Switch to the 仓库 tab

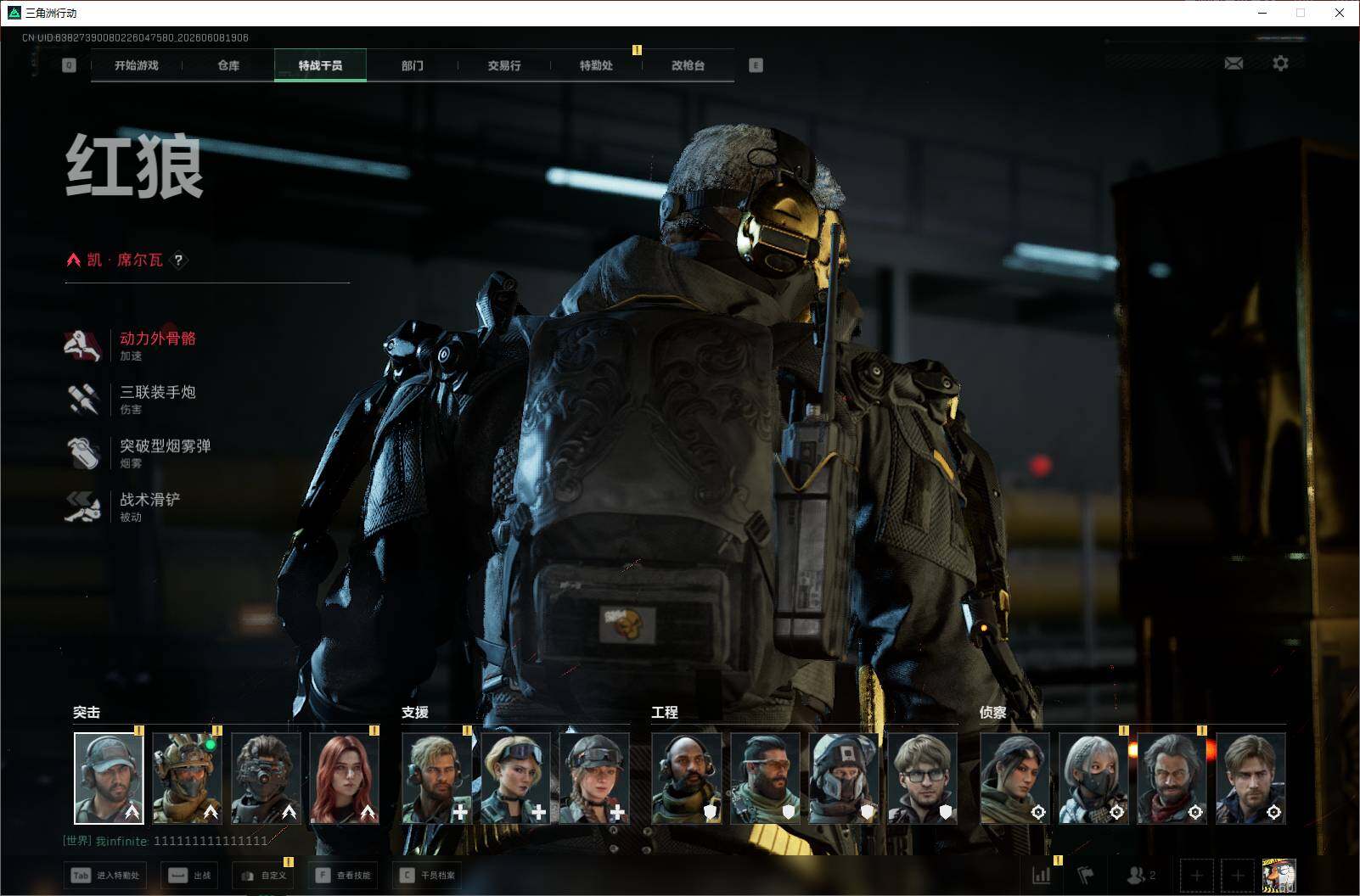[228, 65]
